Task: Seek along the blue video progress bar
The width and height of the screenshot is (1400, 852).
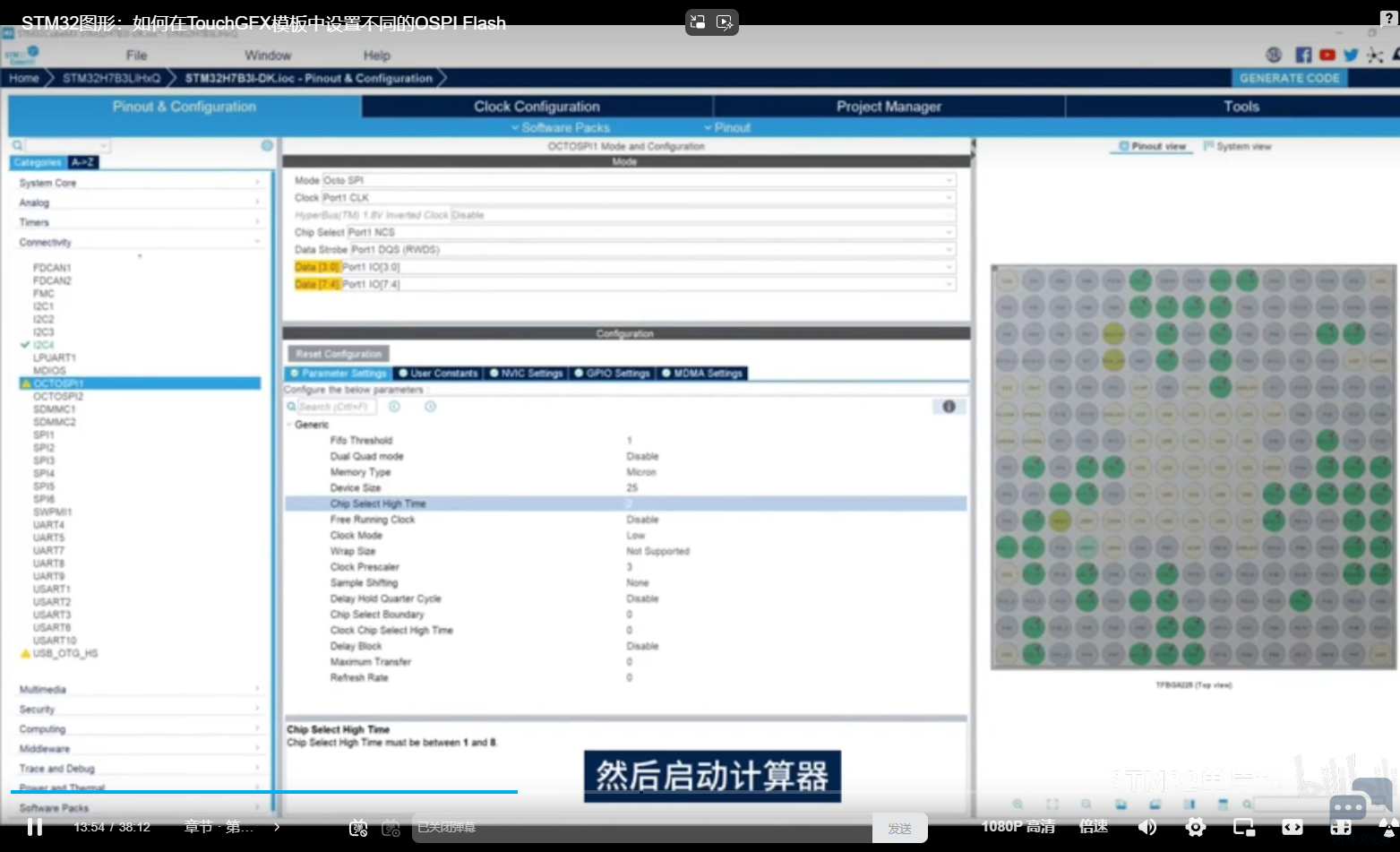Action: [x=264, y=792]
